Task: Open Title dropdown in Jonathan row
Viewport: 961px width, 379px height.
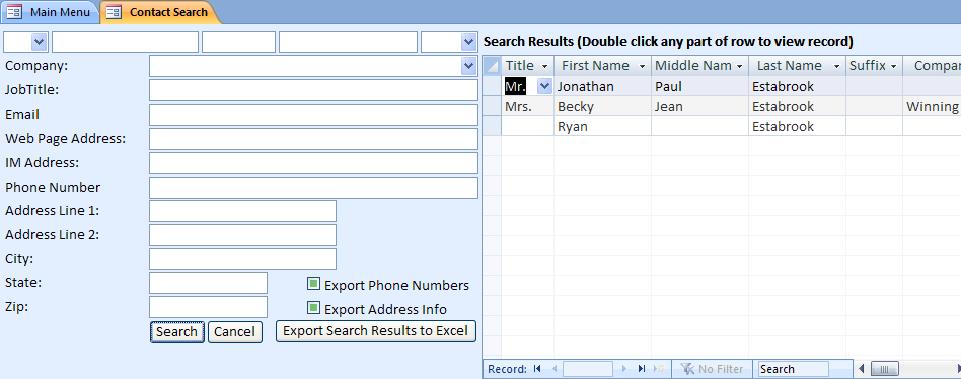Action: (x=544, y=86)
